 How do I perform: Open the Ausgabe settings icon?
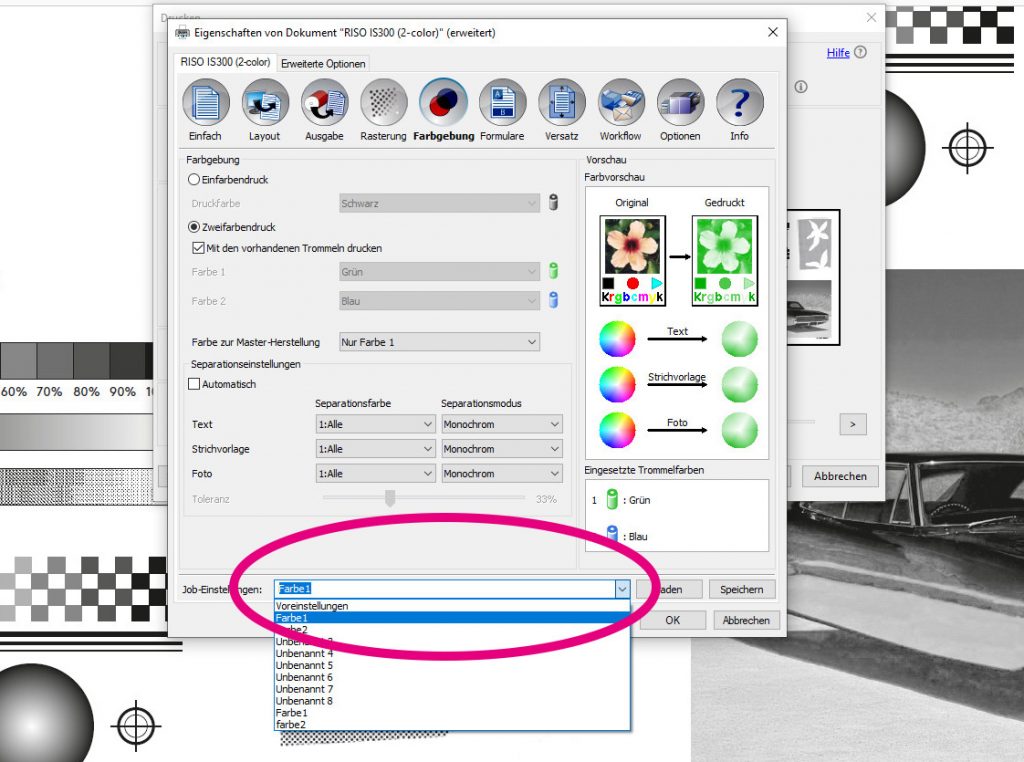click(325, 103)
